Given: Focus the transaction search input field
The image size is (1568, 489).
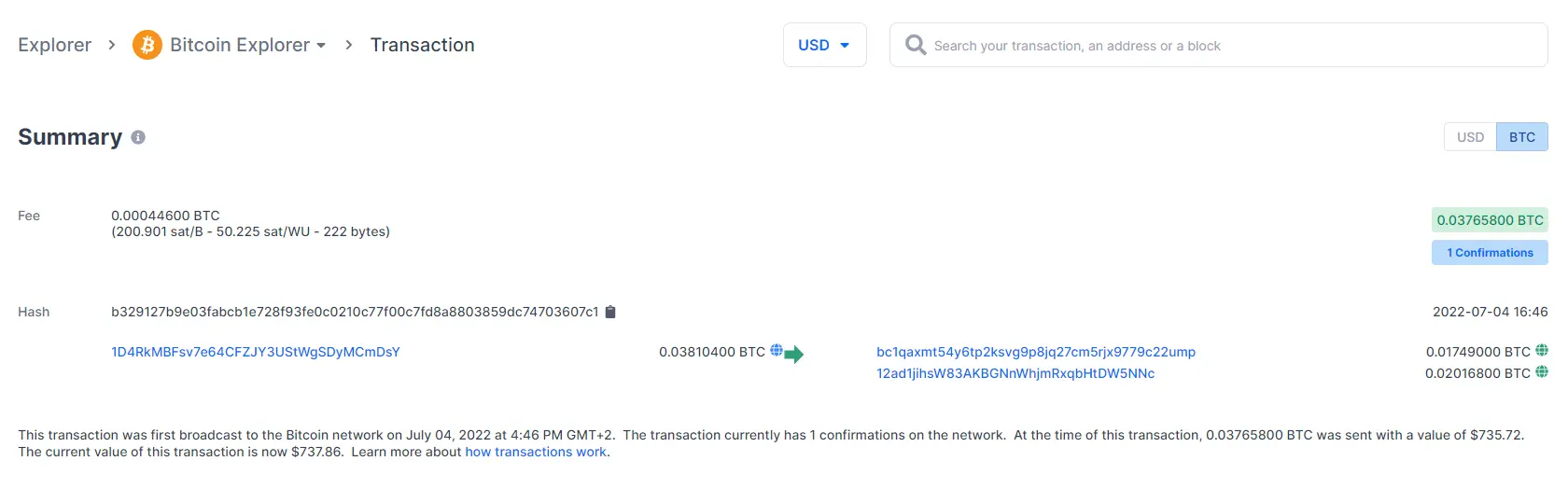Looking at the screenshot, I should [1232, 46].
